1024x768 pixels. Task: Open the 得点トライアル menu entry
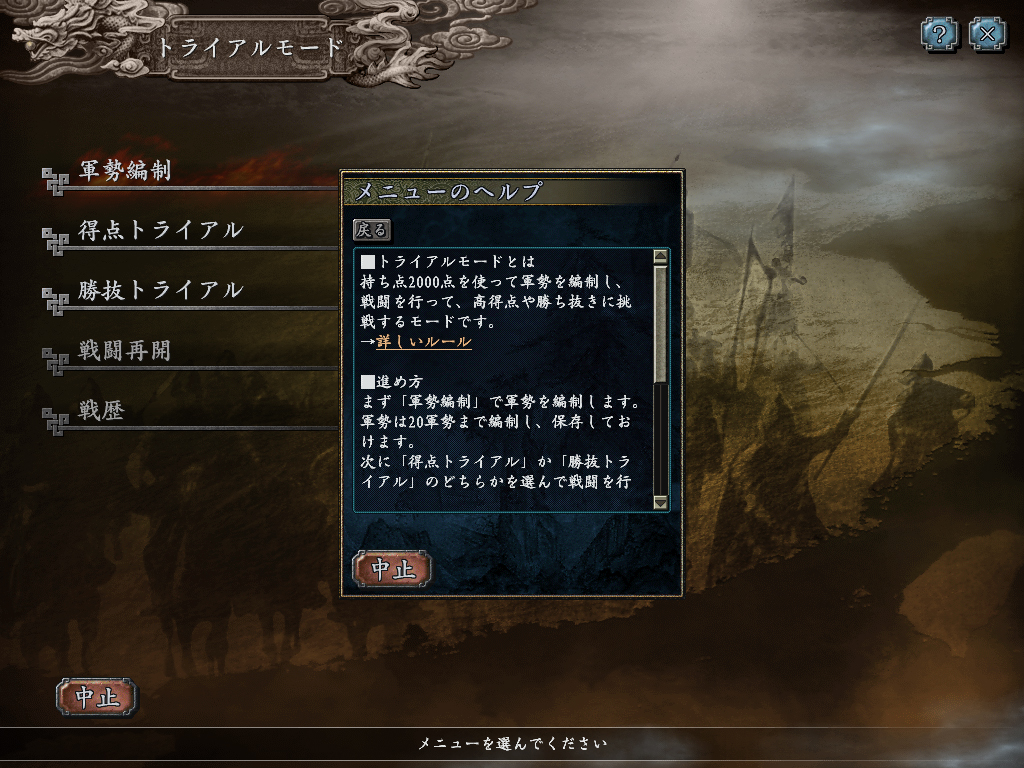(x=161, y=230)
